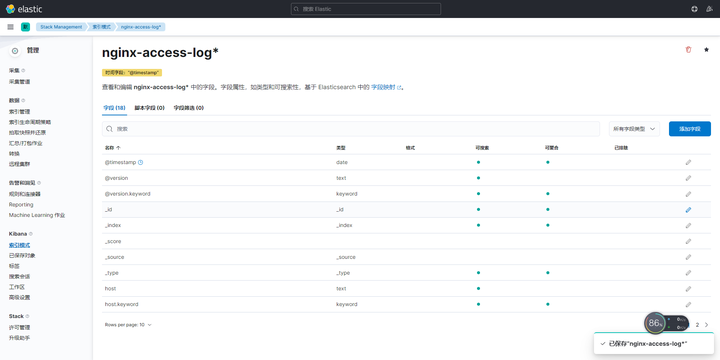Viewport: 720px width, 360px height.
Task: Switch to the 字段筛选 (0) tab
Action: (x=189, y=108)
